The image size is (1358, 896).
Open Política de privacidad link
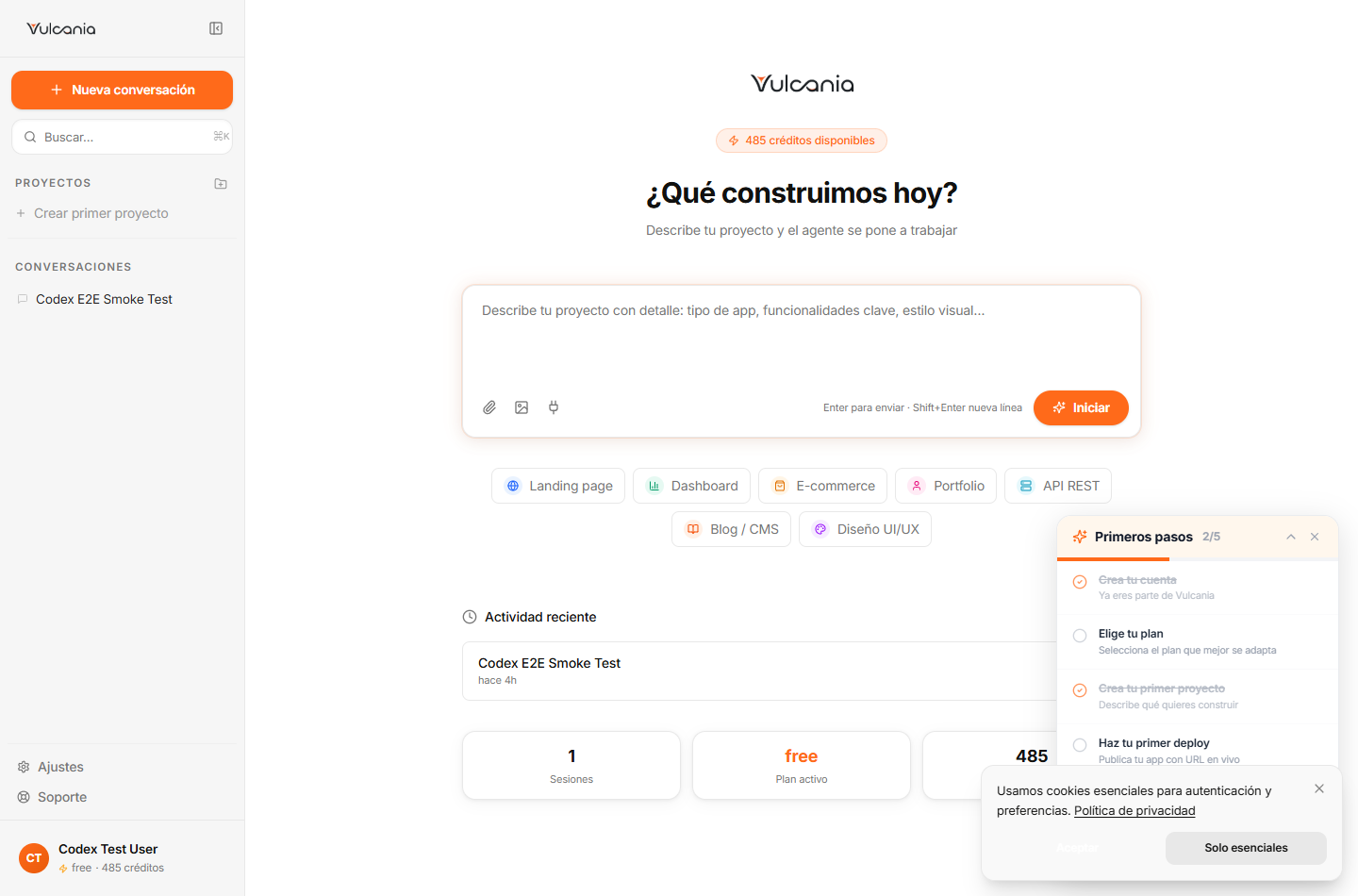tap(1134, 811)
